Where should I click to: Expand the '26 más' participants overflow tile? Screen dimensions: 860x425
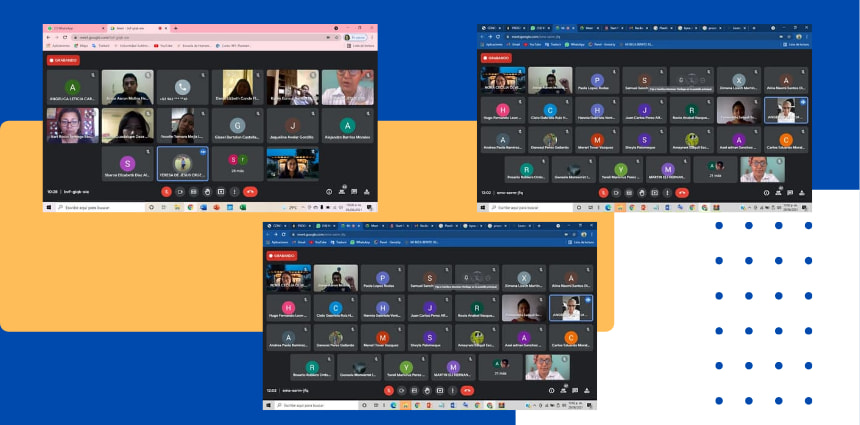[238, 163]
